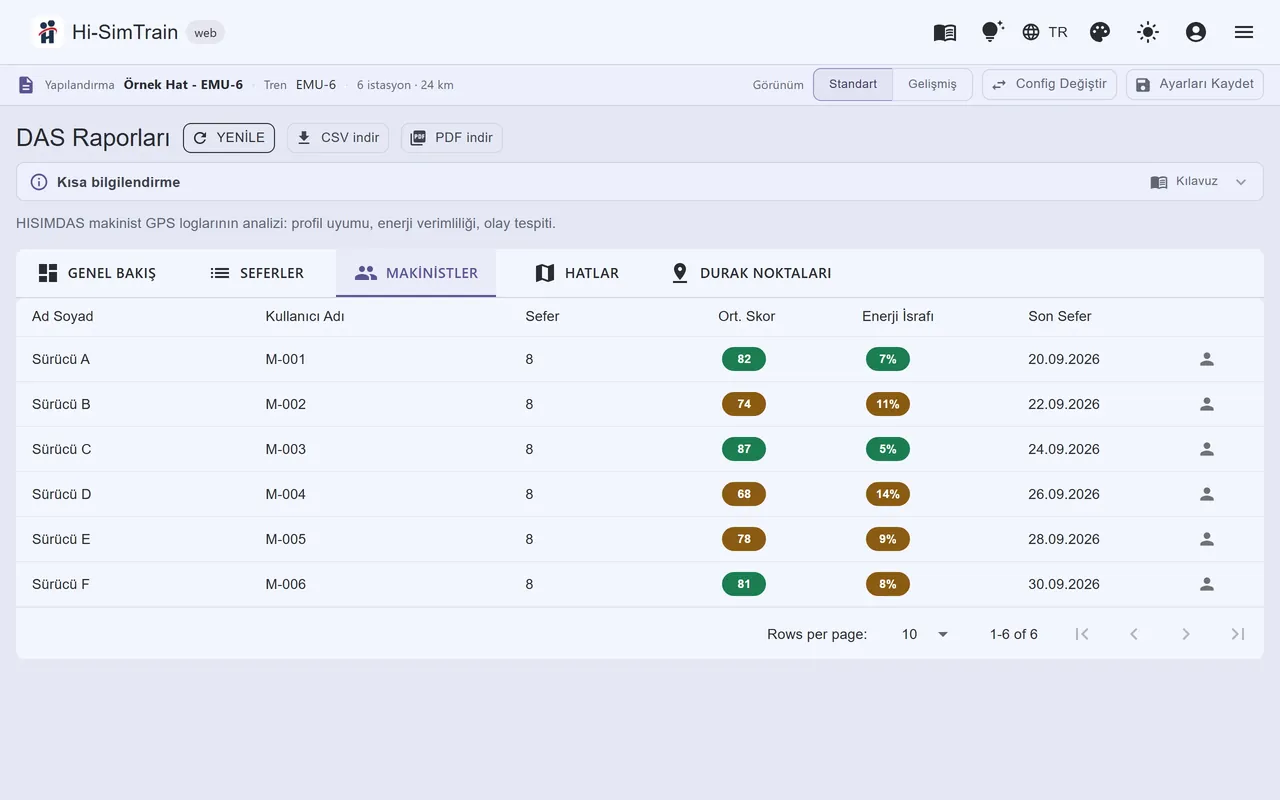Switch view to Standart
Image resolution: width=1280 pixels, height=800 pixels.
[x=853, y=84]
